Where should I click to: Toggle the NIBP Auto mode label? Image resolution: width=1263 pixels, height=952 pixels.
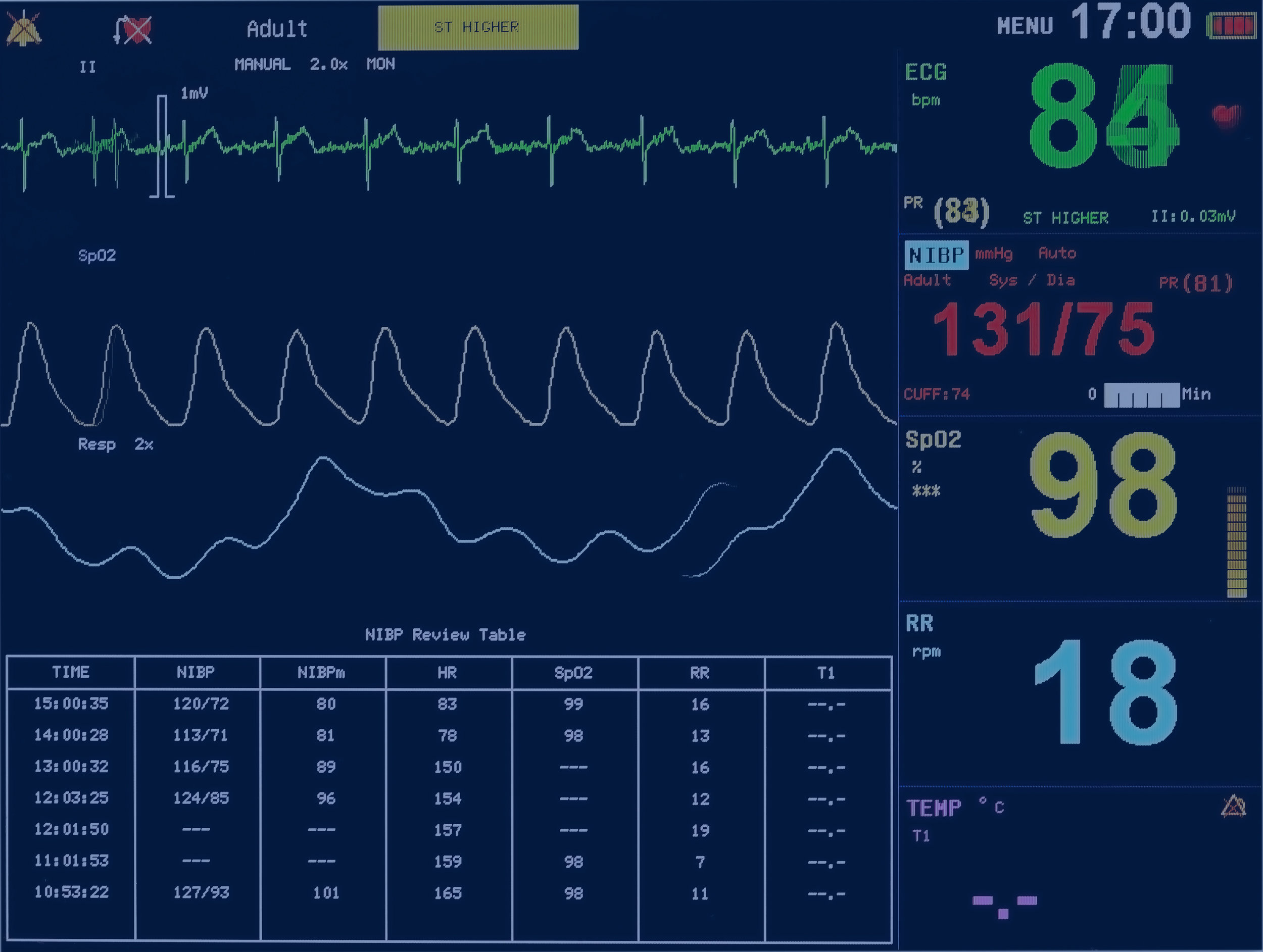click(1057, 254)
